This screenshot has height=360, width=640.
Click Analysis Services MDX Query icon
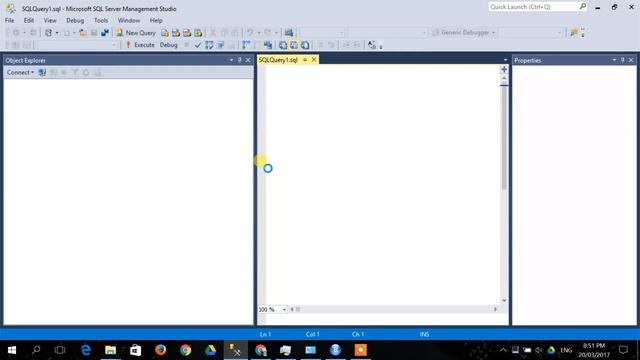tap(176, 33)
